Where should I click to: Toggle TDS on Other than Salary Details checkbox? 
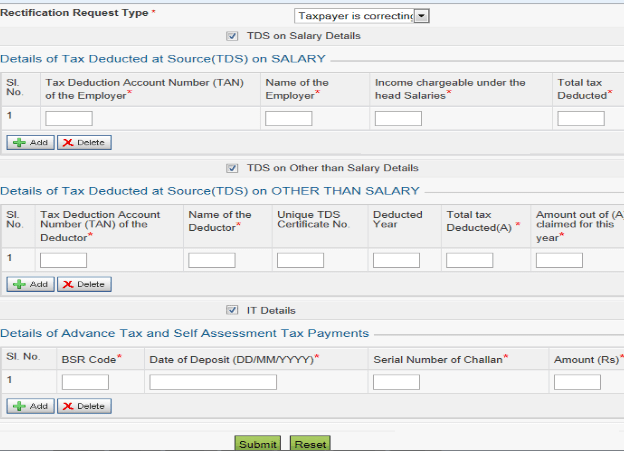pos(233,168)
